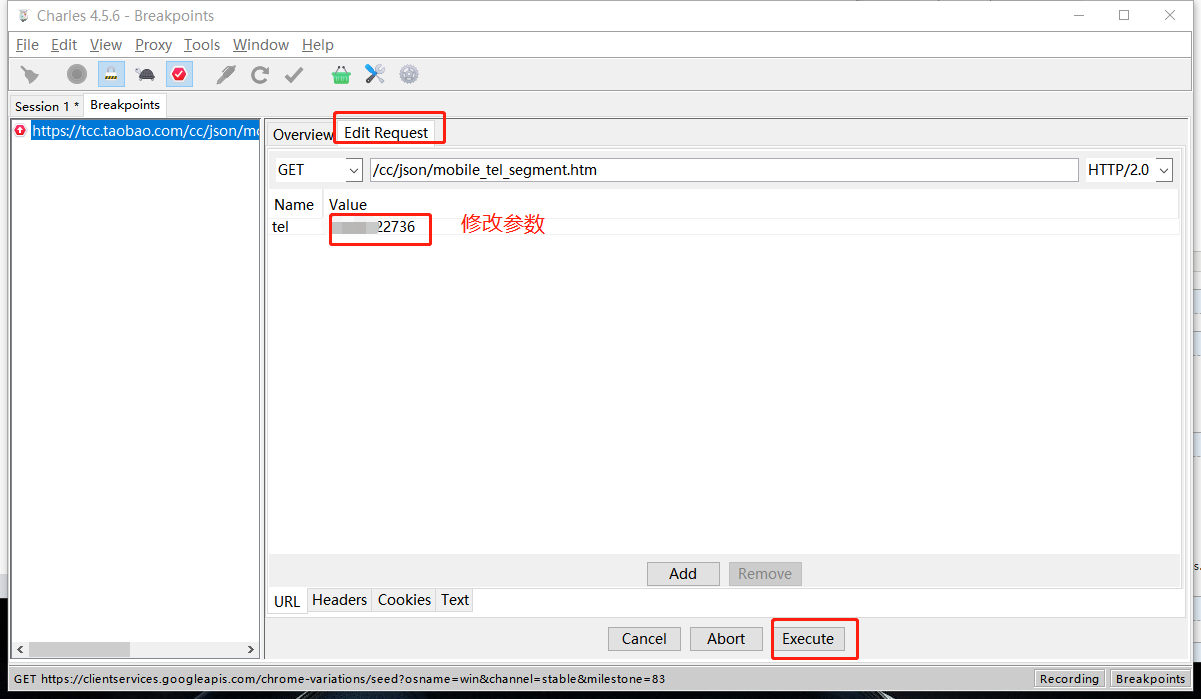Toggle the Breakpoints hexagon icon
Viewport: 1201px width, 699px height.
click(x=179, y=74)
